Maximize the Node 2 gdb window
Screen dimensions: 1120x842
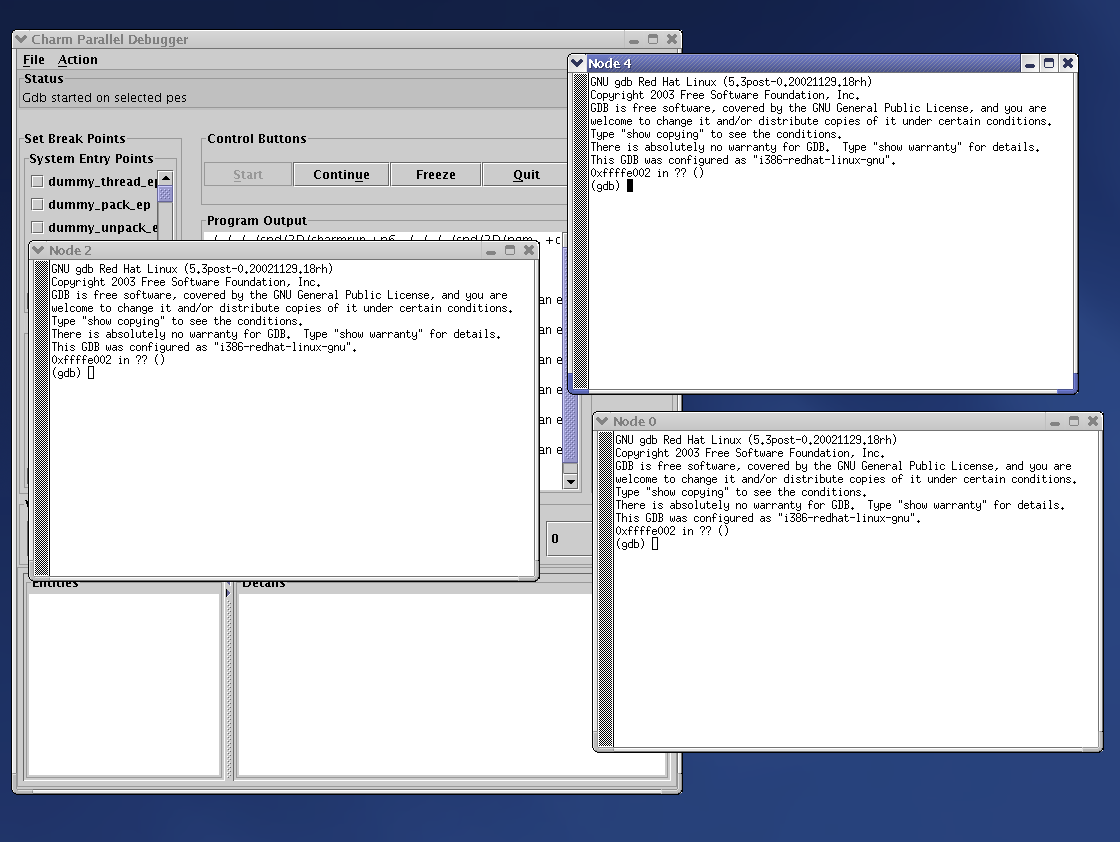tap(509, 250)
